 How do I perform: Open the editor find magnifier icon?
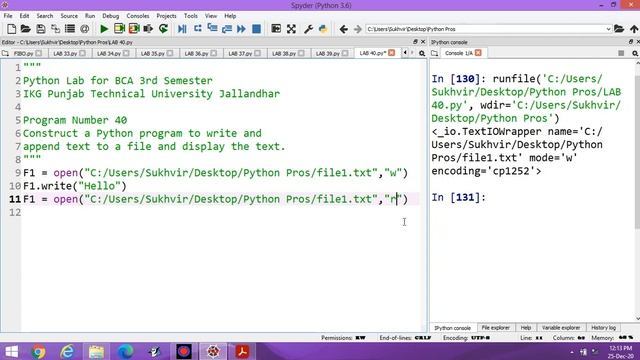pyautogui.click(x=422, y=53)
